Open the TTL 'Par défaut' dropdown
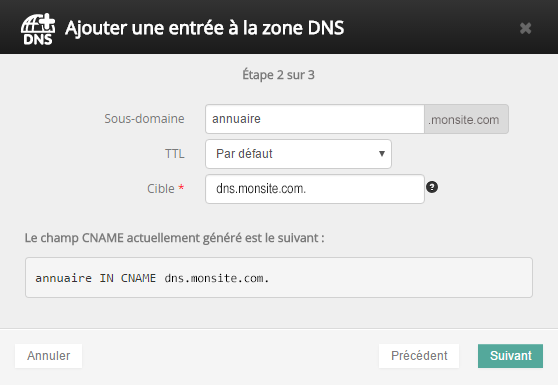558x385 pixels. click(298, 154)
